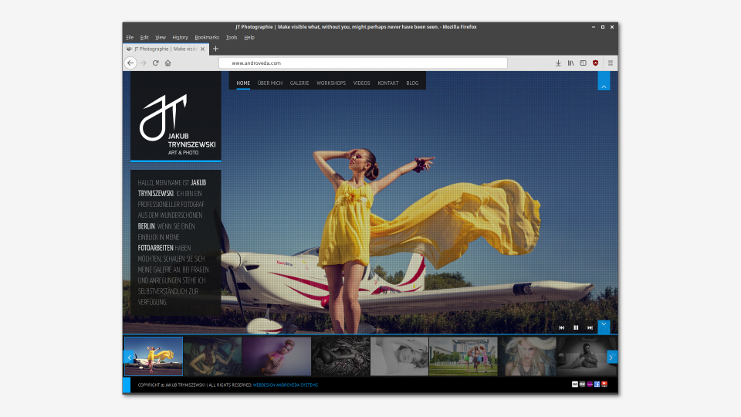Open the Firefox hamburger menu
The height and width of the screenshot is (417, 741).
[x=611, y=63]
